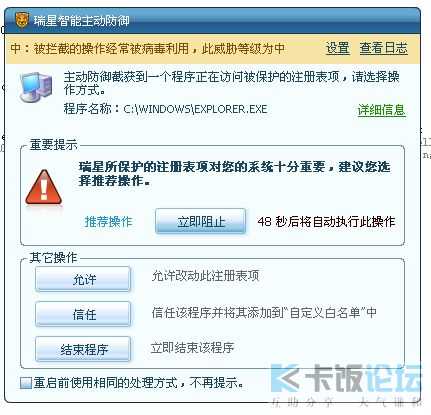
Task: Click the 卡饭论坛 watermark logo
Action: click(346, 378)
